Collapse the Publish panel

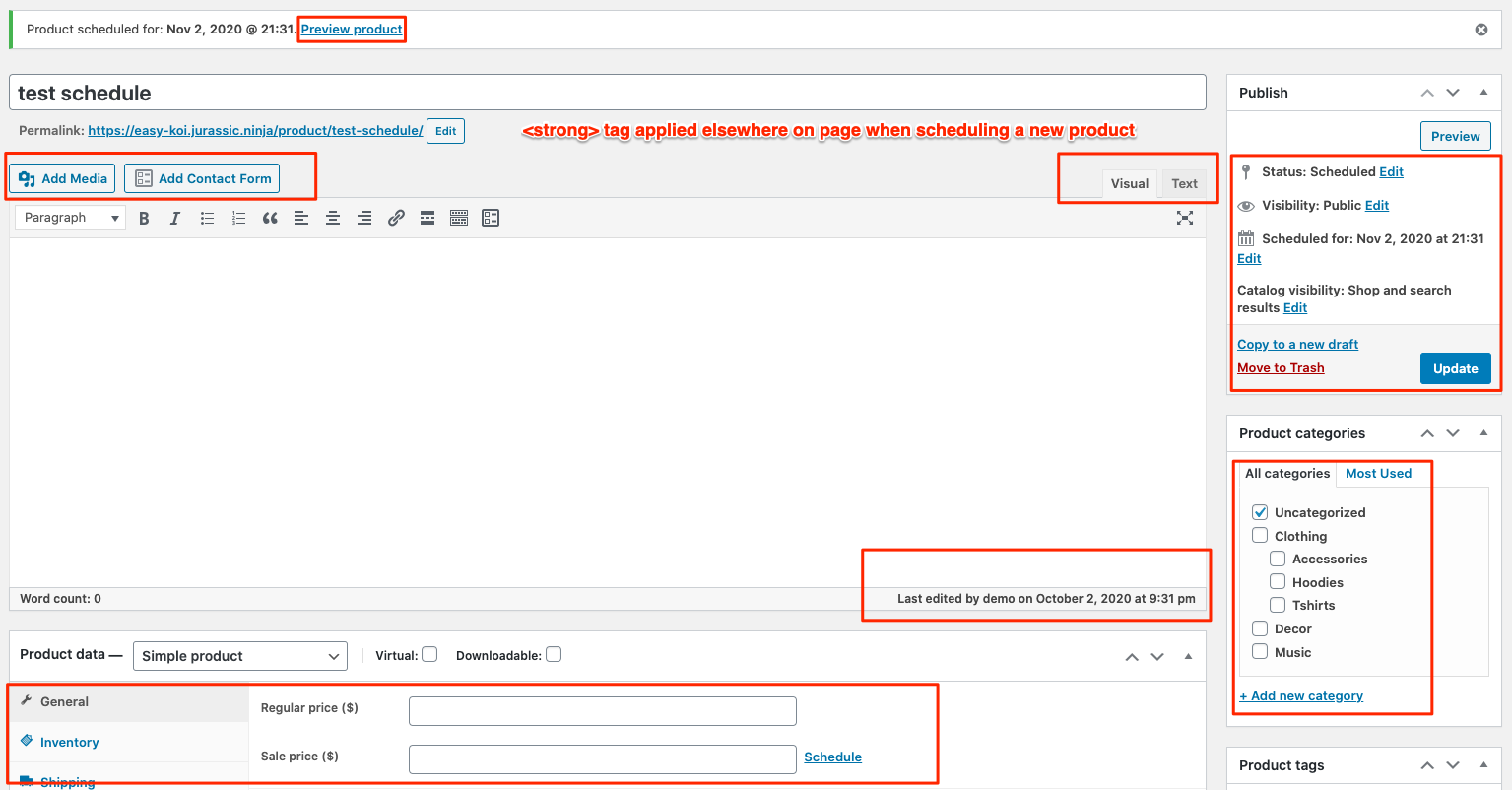click(x=1483, y=92)
